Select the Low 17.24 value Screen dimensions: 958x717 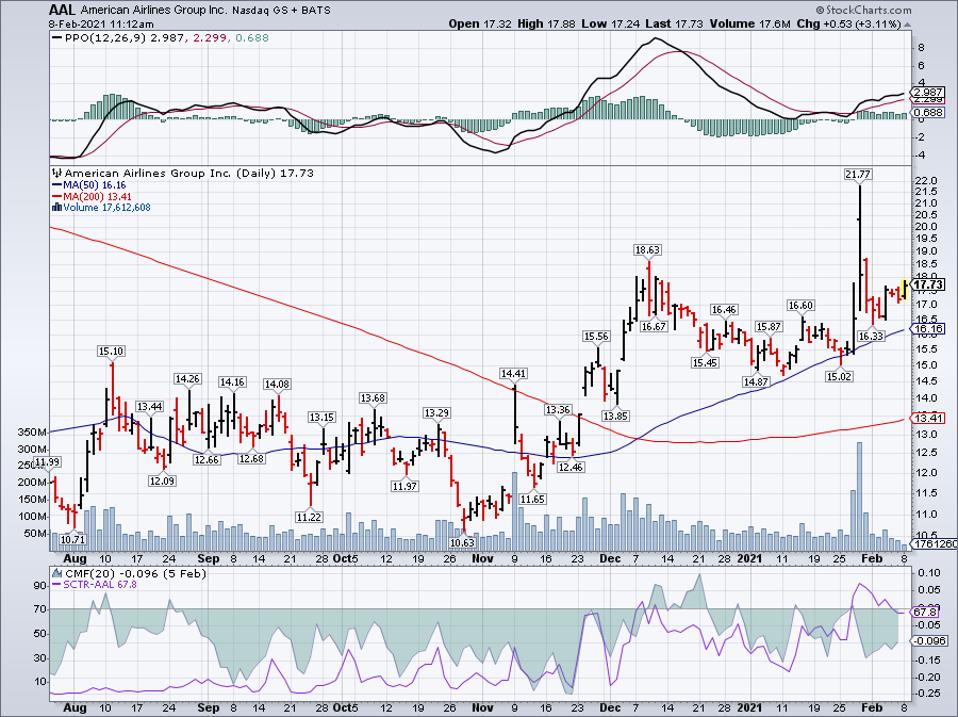tap(610, 24)
